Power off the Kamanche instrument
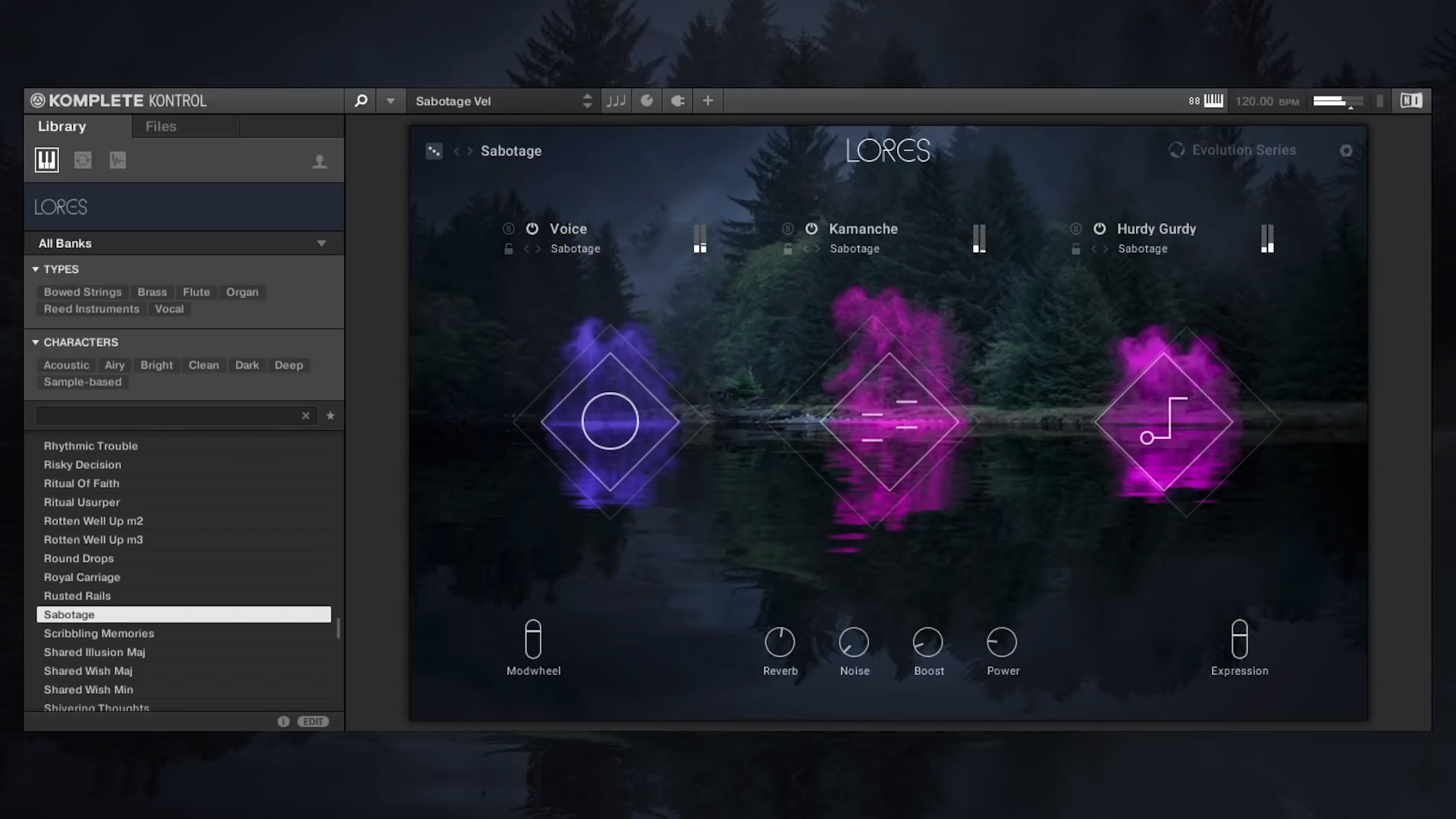This screenshot has height=819, width=1456. [811, 228]
